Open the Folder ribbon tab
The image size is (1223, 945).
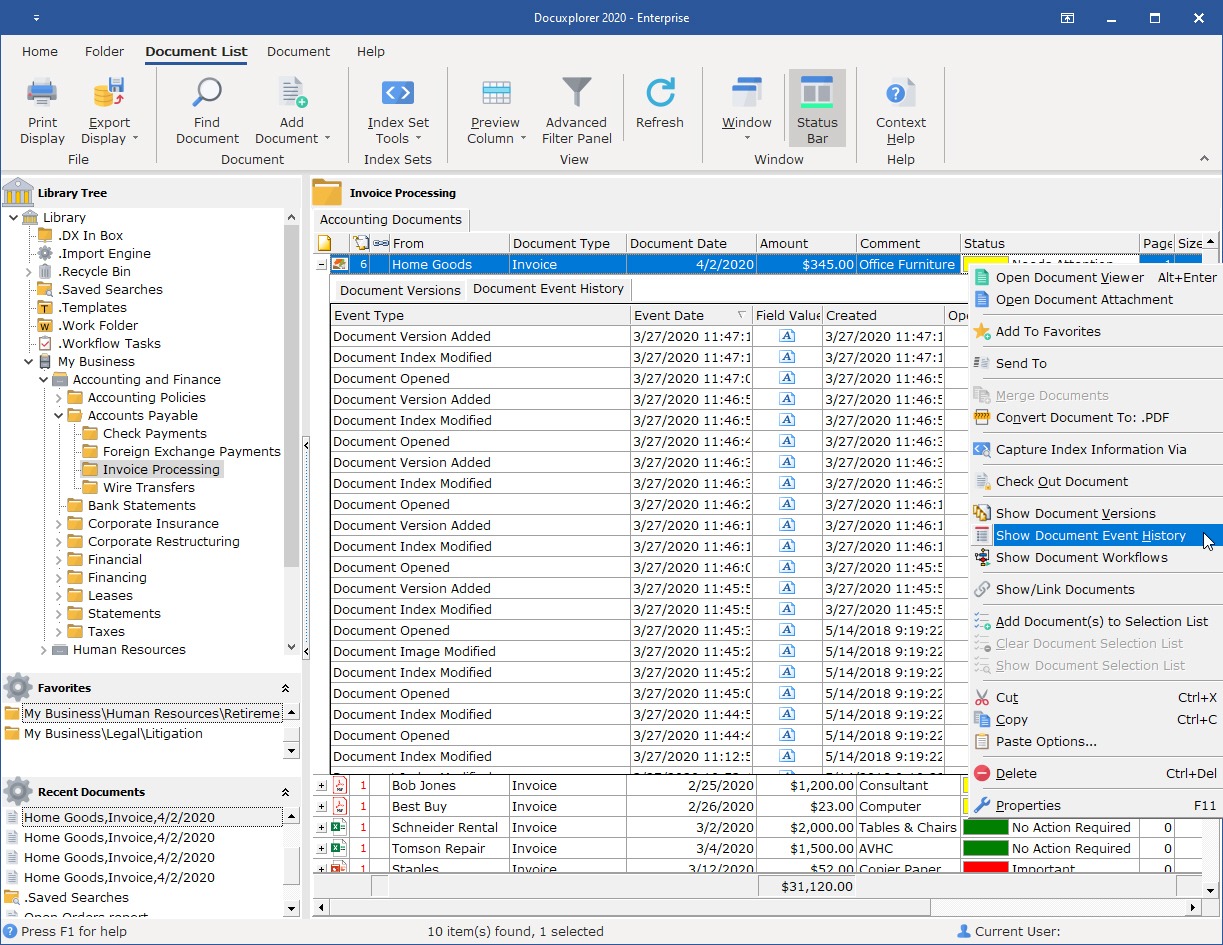click(104, 51)
